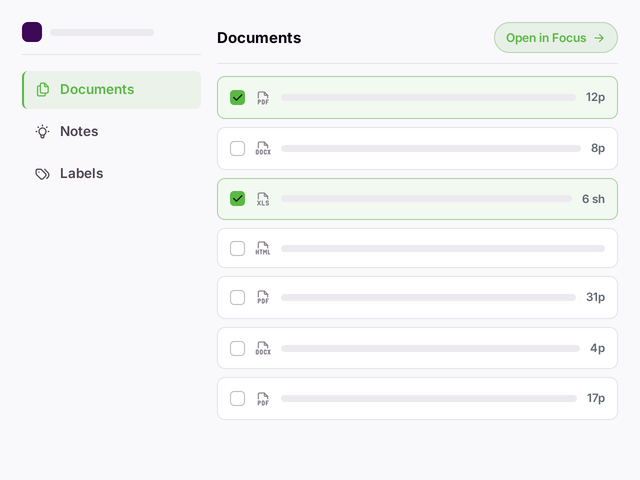Click the PDF file icon in 17p row

point(263,399)
